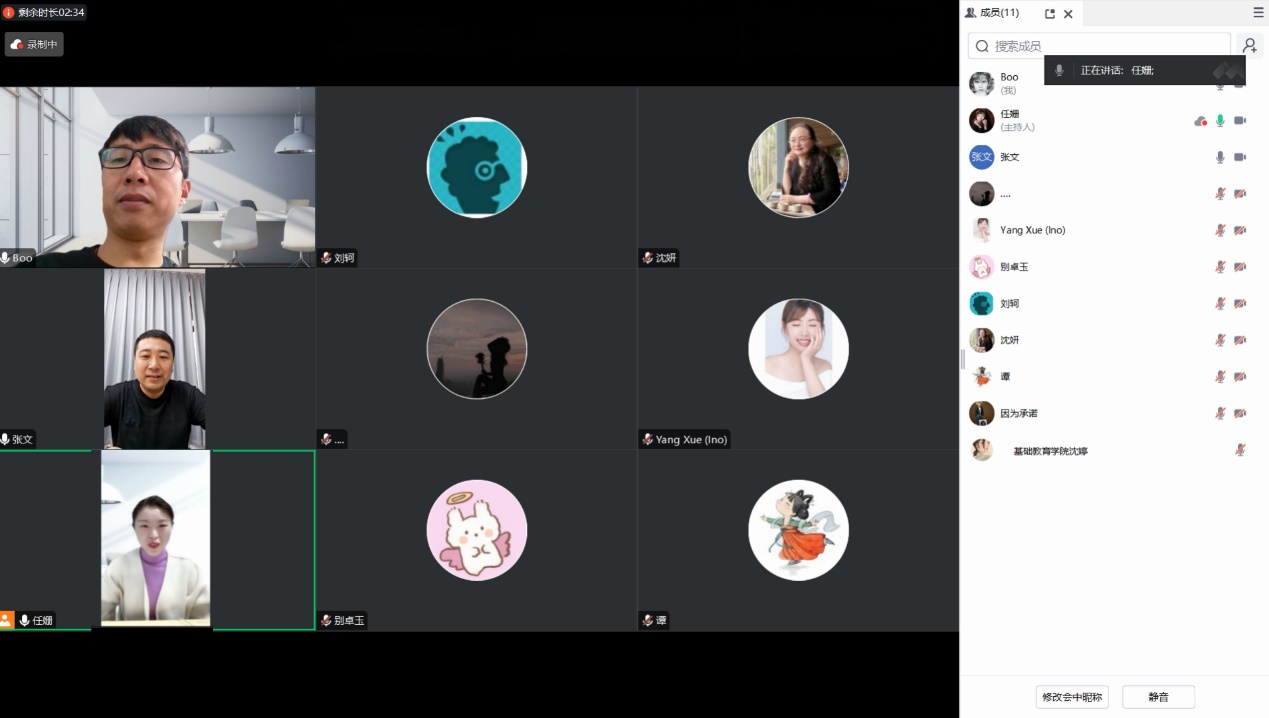Click the green microphone icon for 任姗

[1220, 121]
